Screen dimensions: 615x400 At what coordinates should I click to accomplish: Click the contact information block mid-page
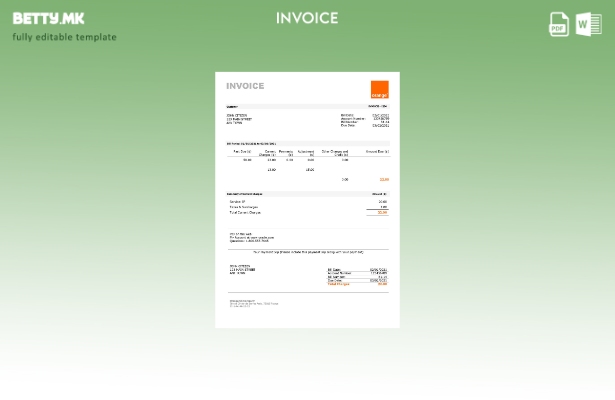tap(250, 237)
